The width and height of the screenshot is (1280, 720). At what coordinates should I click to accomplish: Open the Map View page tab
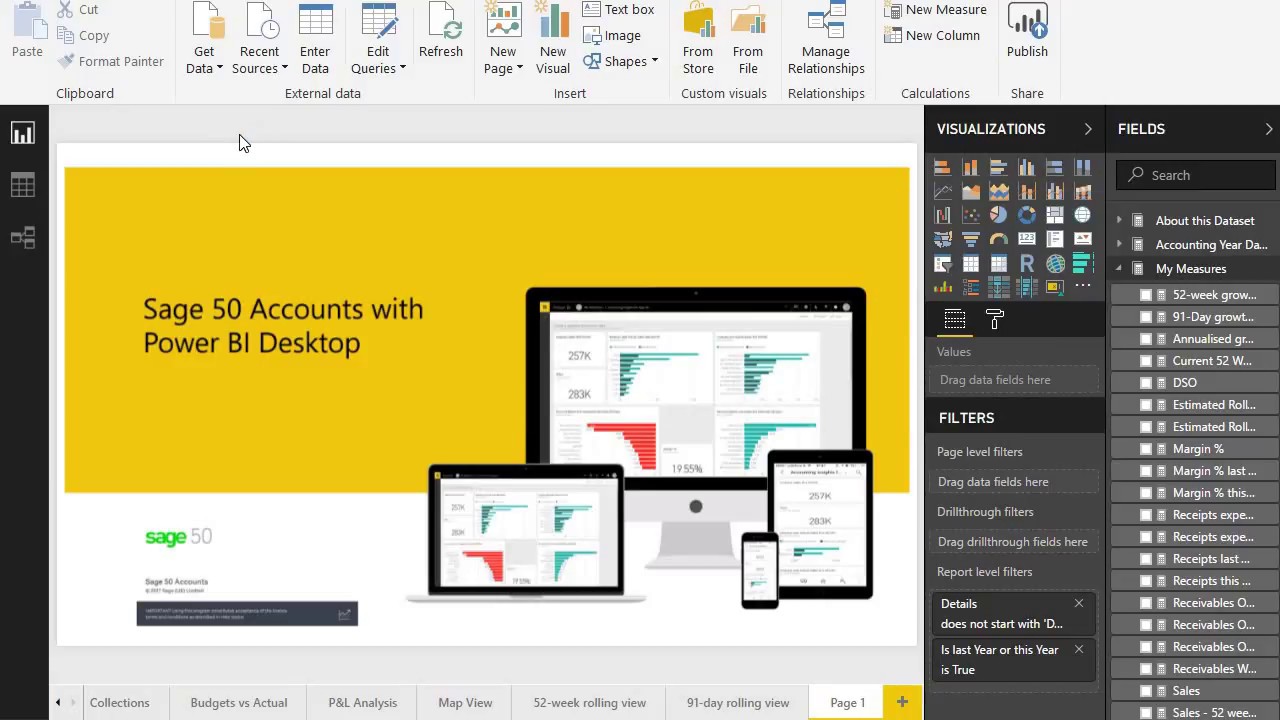(465, 703)
